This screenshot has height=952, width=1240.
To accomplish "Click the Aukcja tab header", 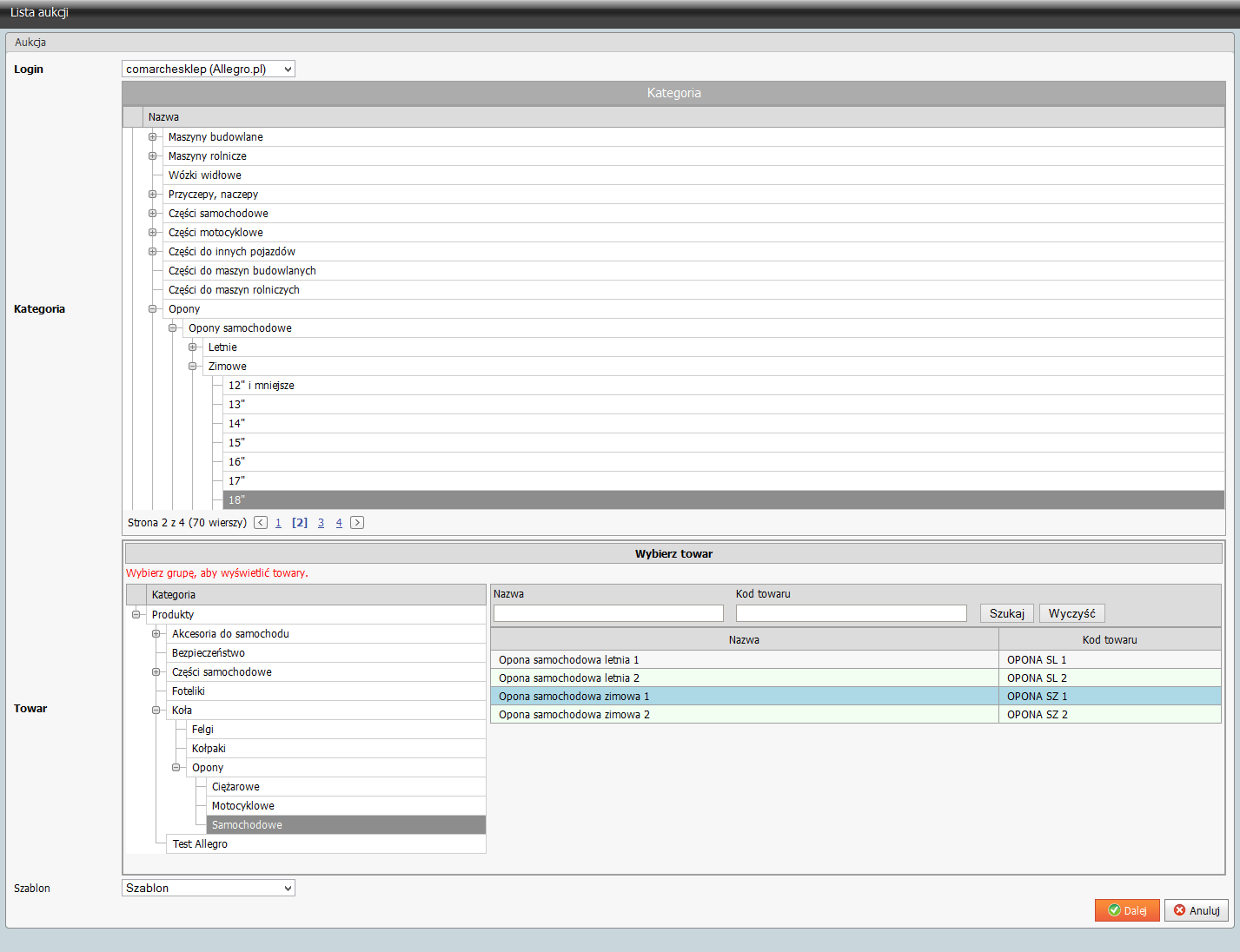I will (x=30, y=42).
